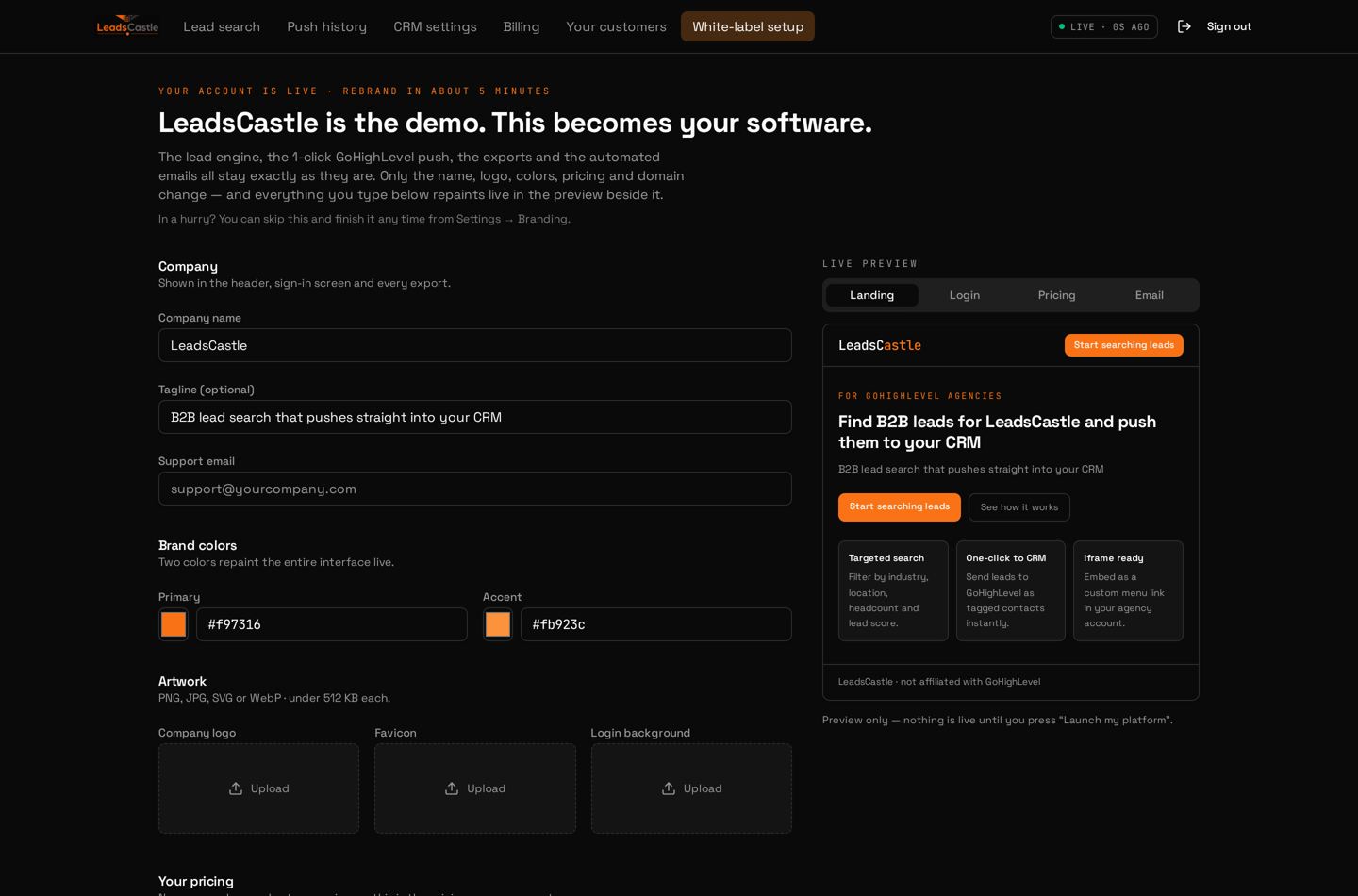Switch live preview to Landing tab

pyautogui.click(x=872, y=295)
